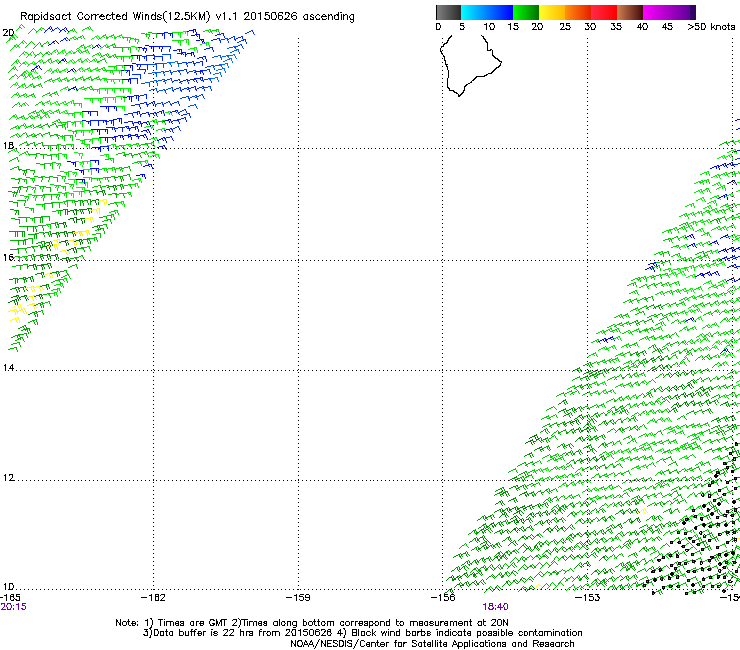Click latitude label '14'

(8, 368)
